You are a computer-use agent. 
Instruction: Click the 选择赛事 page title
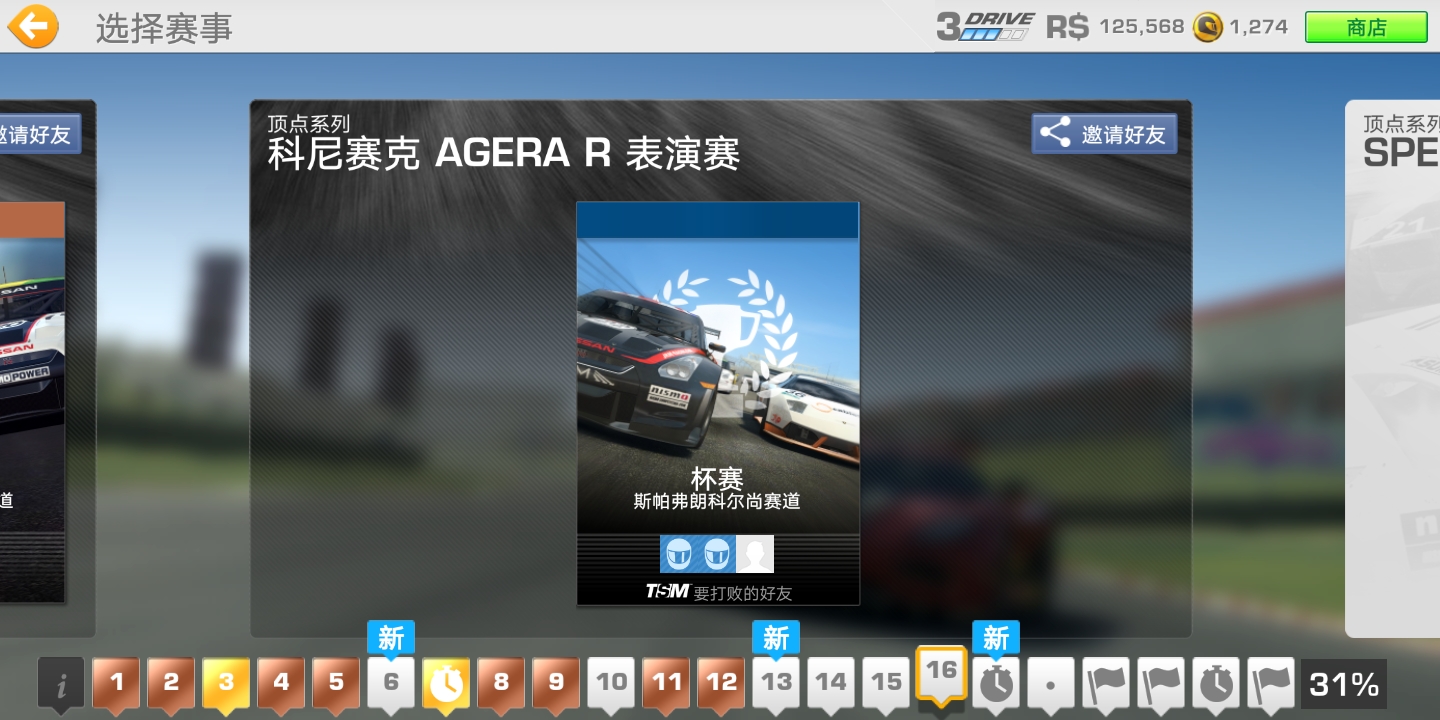tap(164, 28)
